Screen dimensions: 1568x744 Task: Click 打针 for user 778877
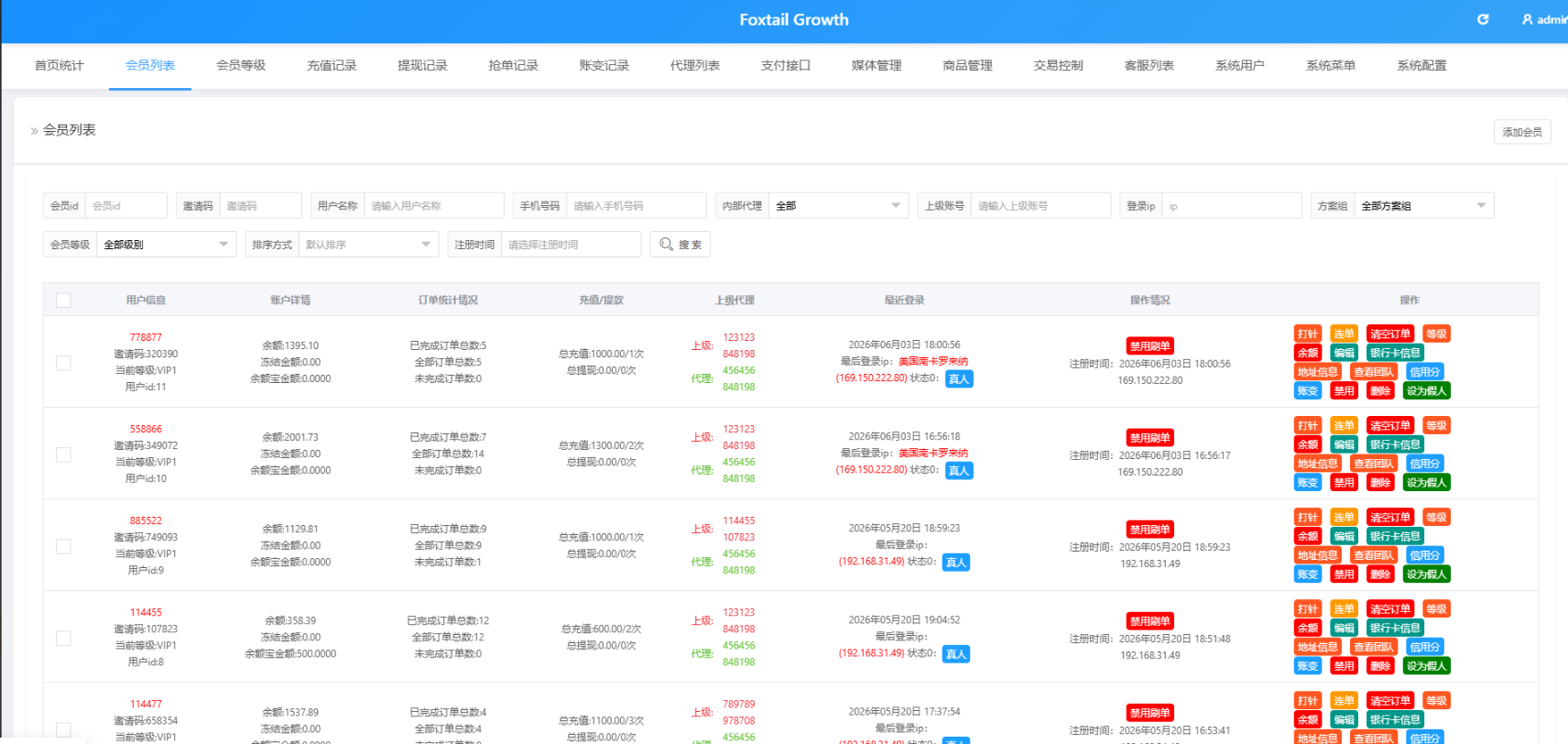pos(1308,334)
